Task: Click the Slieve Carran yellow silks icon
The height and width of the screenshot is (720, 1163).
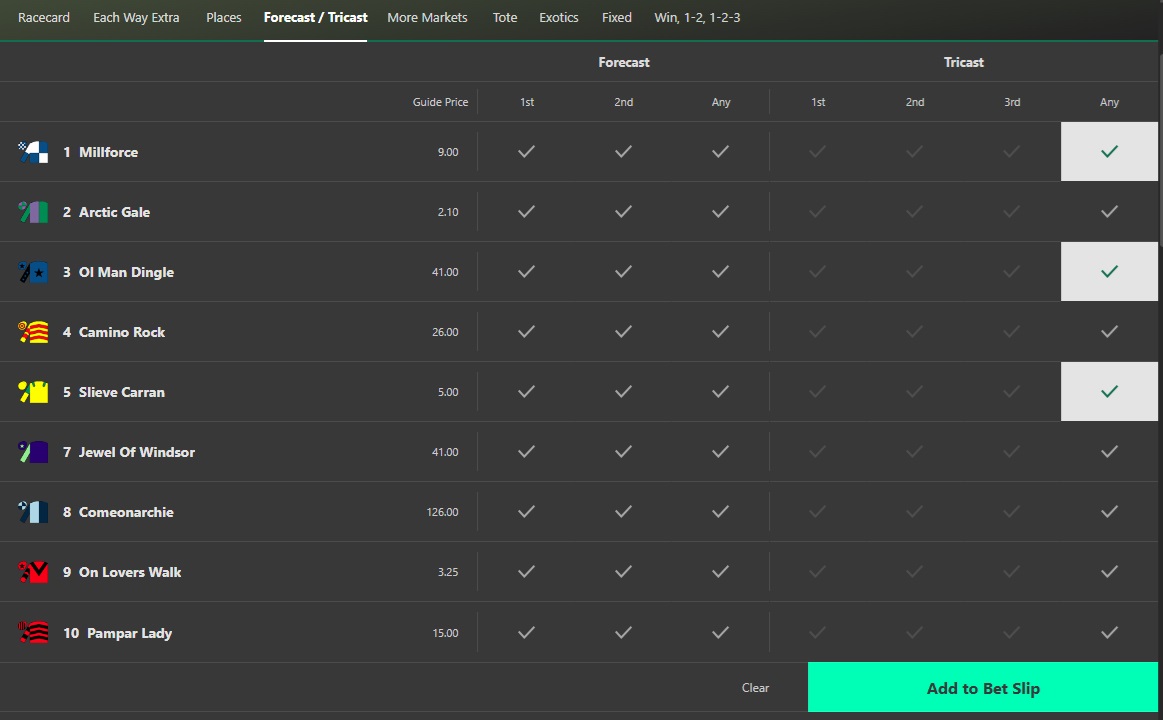Action: 30,391
